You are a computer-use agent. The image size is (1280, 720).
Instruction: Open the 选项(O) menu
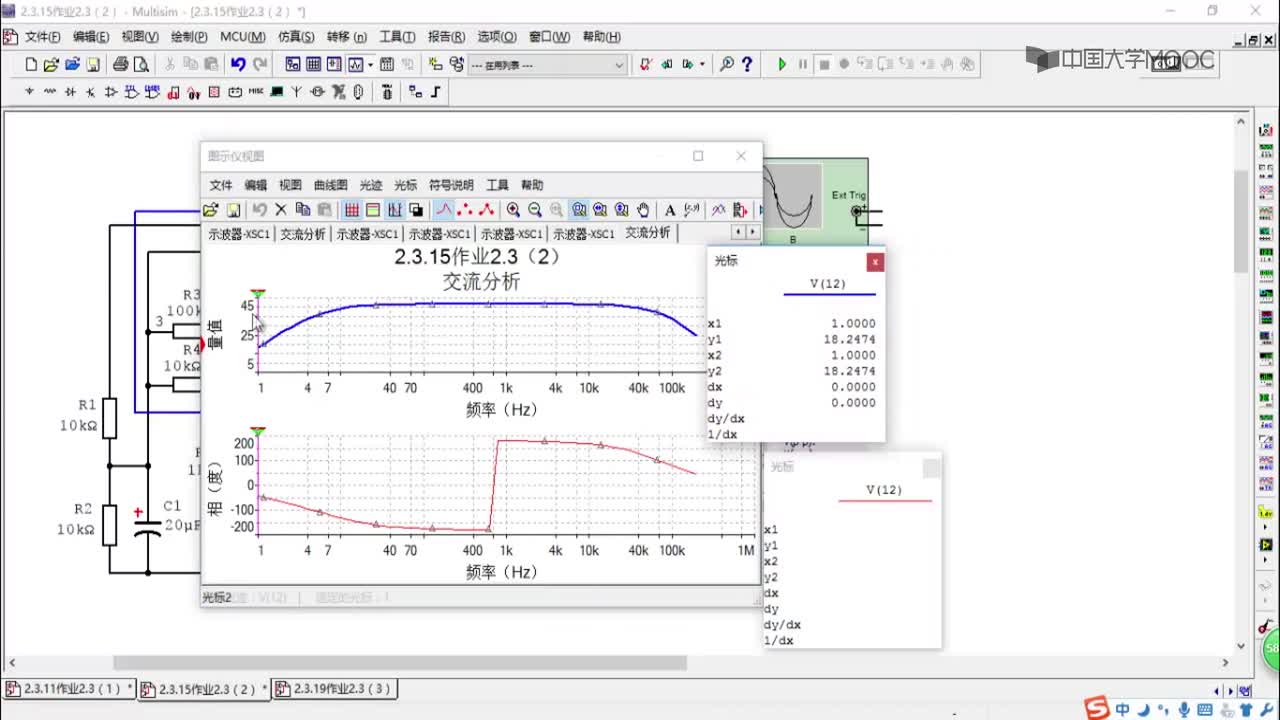point(496,37)
